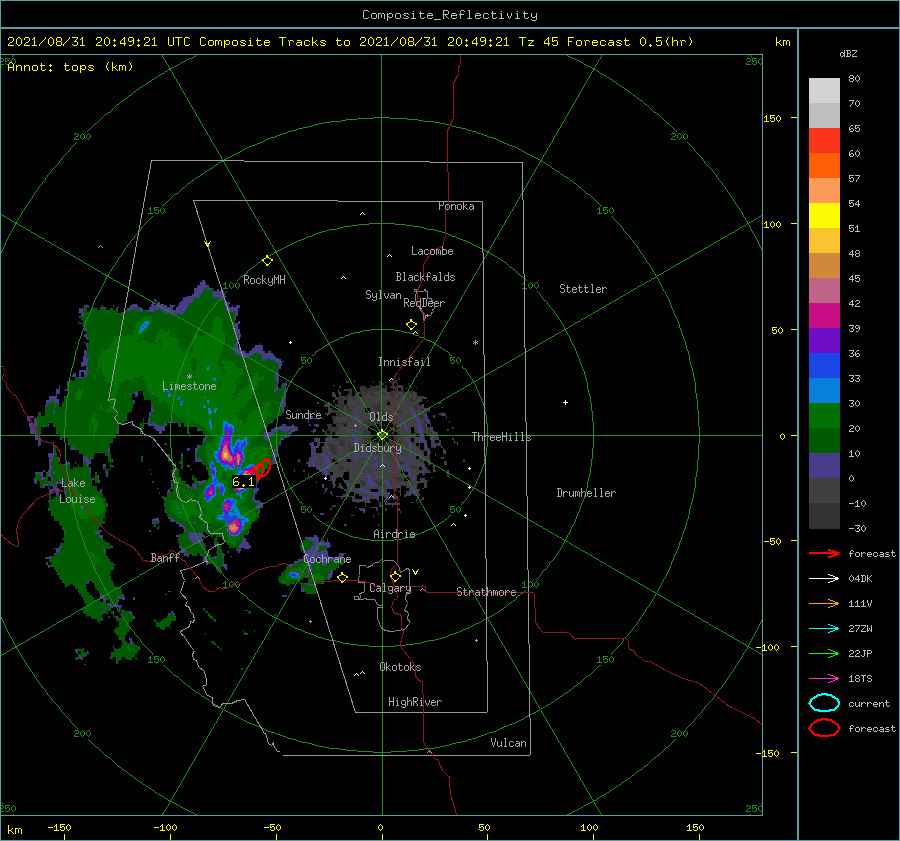Click the cyan current ellipse legend icon

tap(824, 703)
